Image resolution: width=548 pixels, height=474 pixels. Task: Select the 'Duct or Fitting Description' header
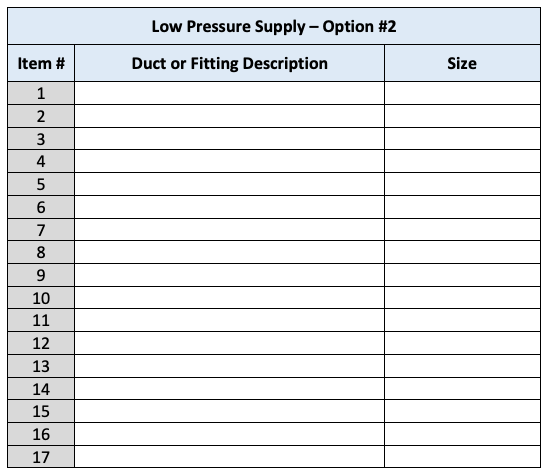229,63
